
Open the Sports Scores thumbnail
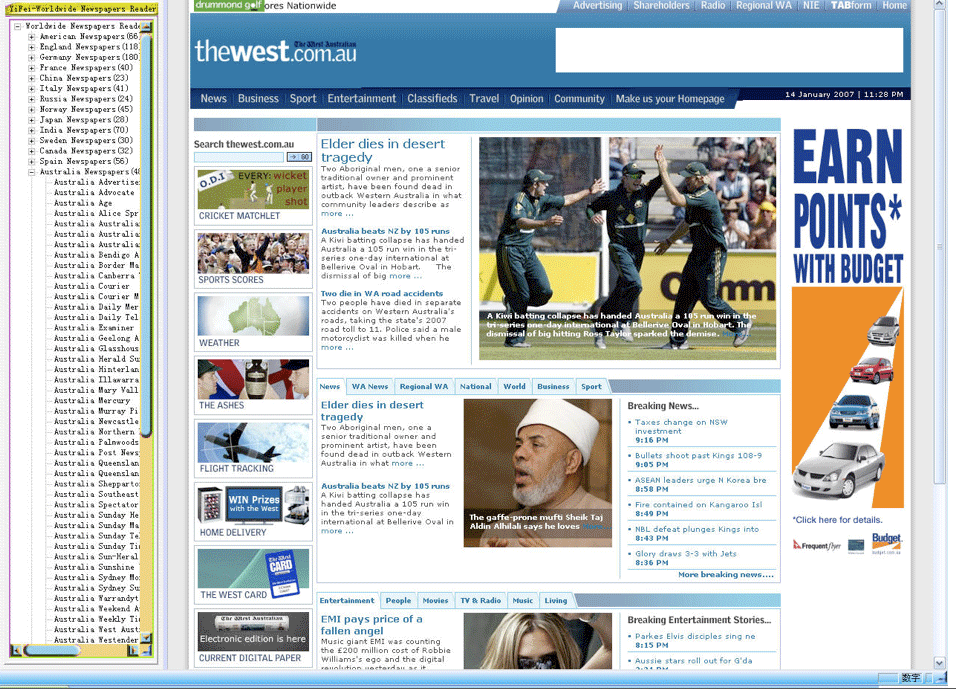253,253
